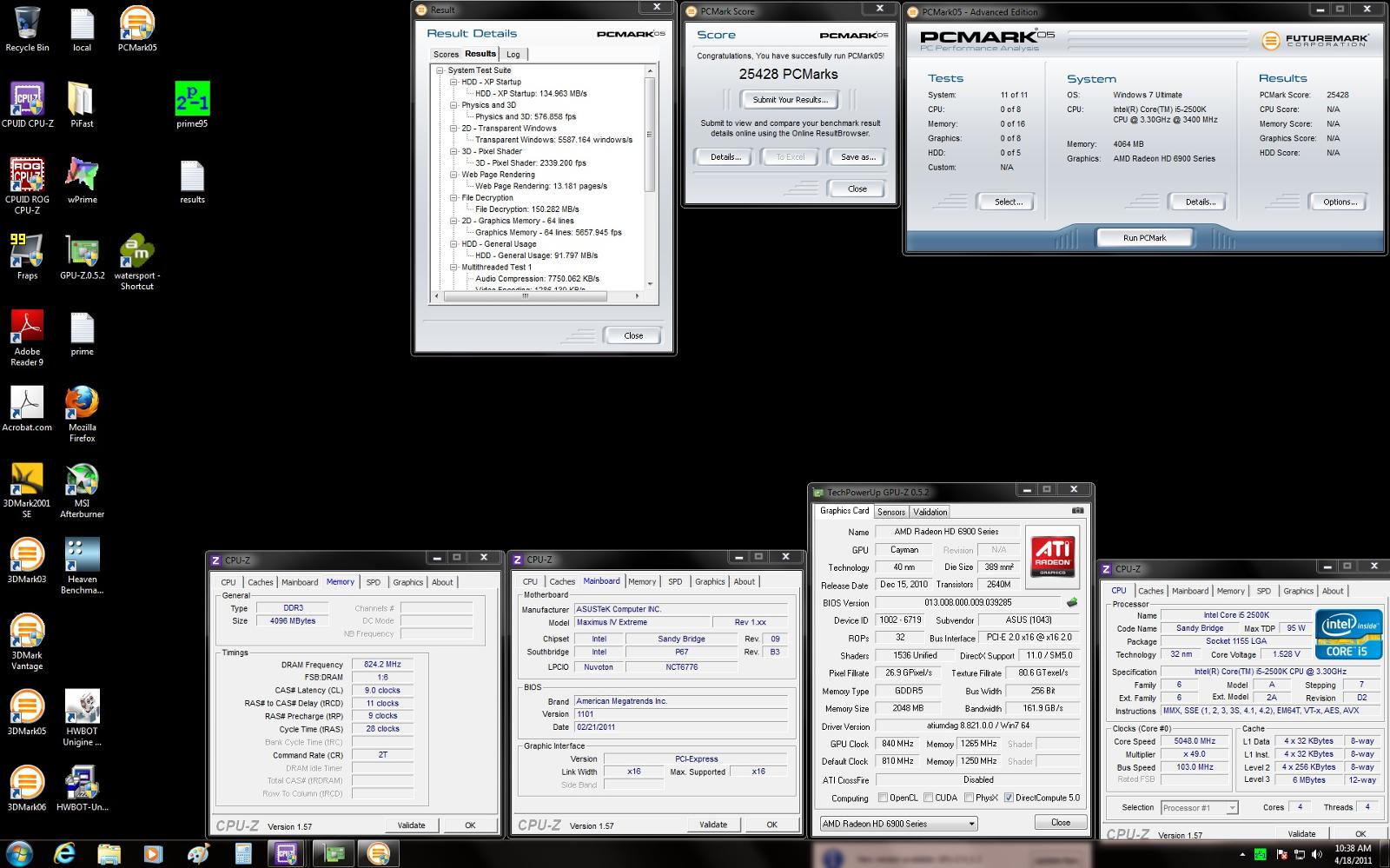Click the DRAM Frequency value 824.2 MHz
The height and width of the screenshot is (868, 1390).
tap(383, 665)
